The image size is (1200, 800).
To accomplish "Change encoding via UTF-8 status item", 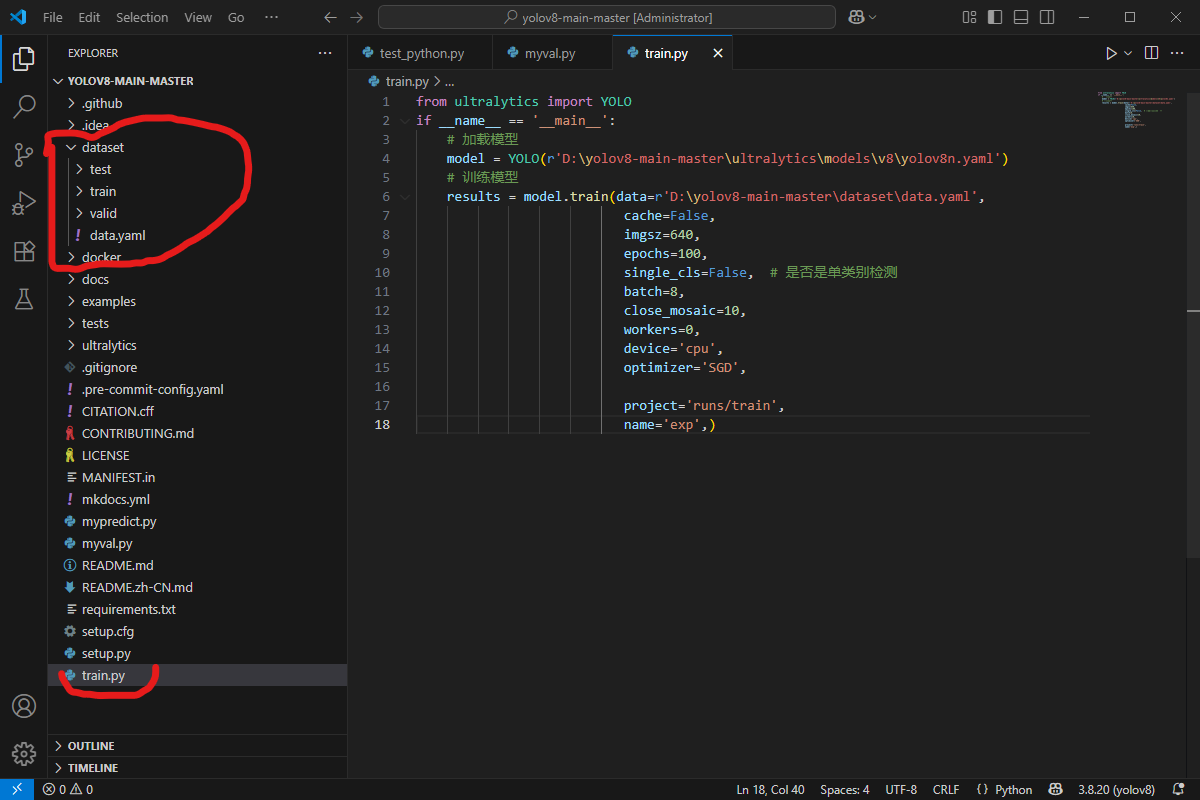I will click(900, 790).
